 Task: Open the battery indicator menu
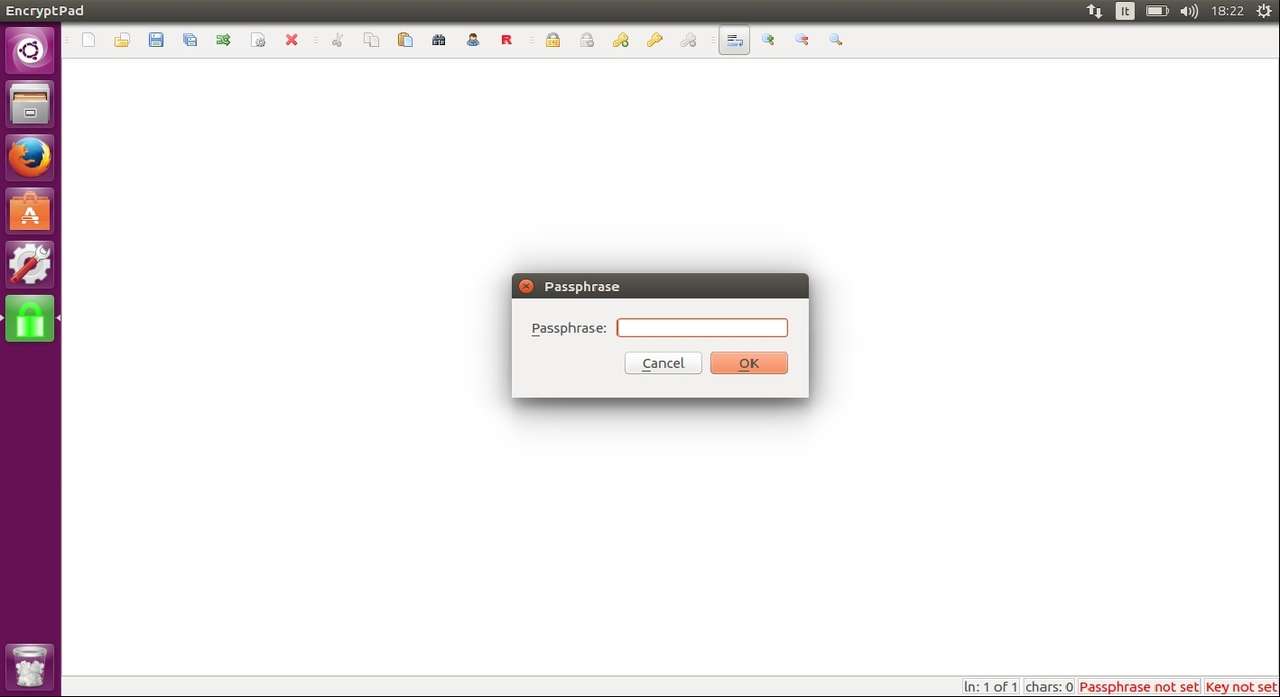pyautogui.click(x=1157, y=11)
